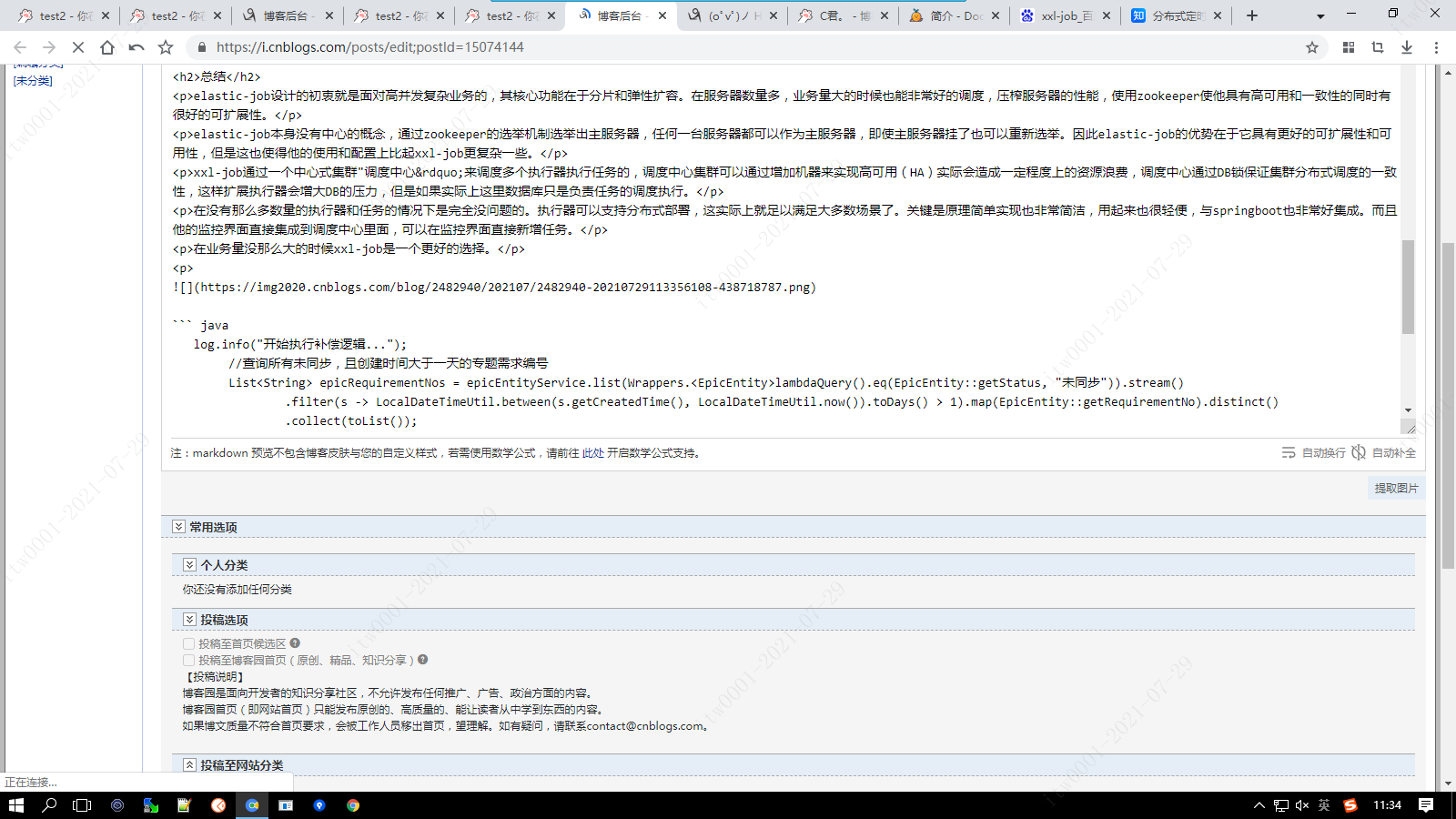Open a new browser tab
This screenshot has height=819, width=1456.
click(1252, 15)
